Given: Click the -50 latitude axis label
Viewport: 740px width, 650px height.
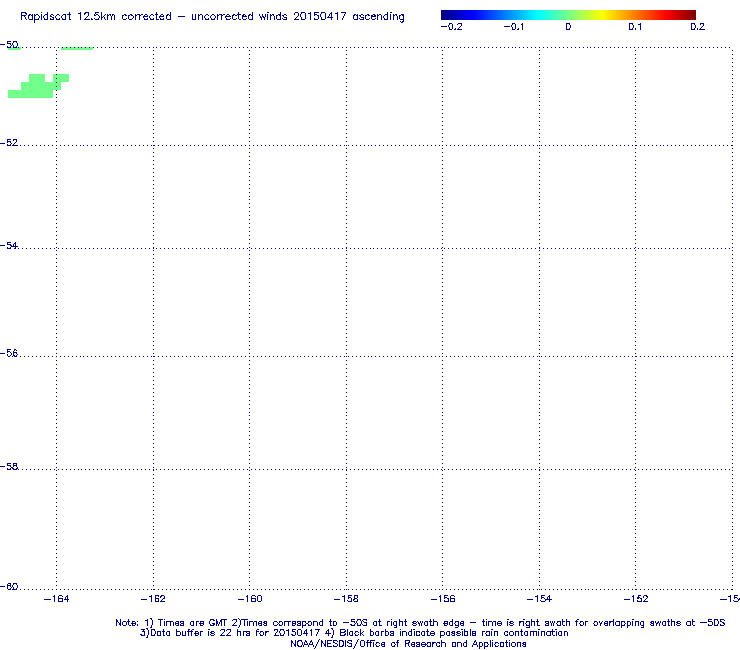Looking at the screenshot, I should (x=9, y=45).
